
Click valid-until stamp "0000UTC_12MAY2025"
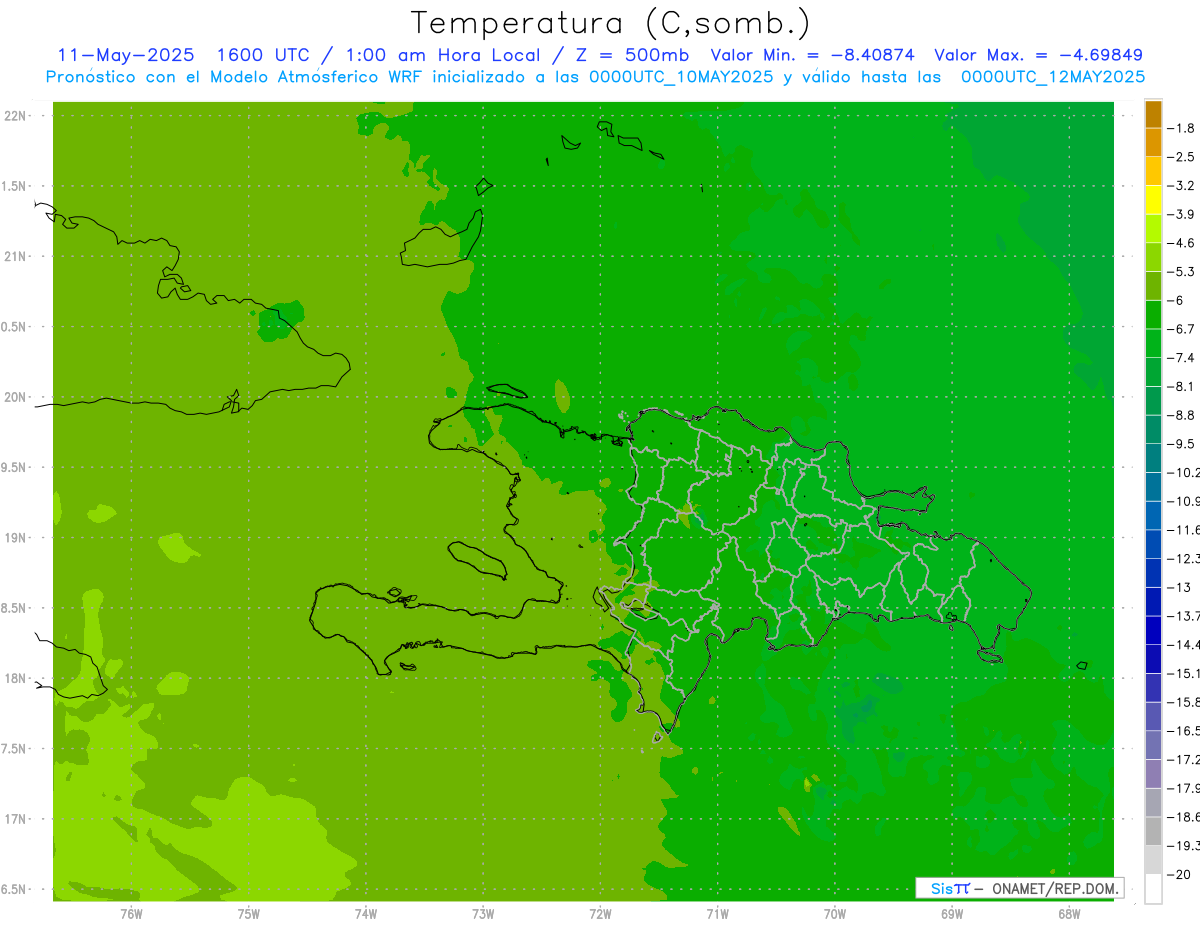[x=1053, y=77]
